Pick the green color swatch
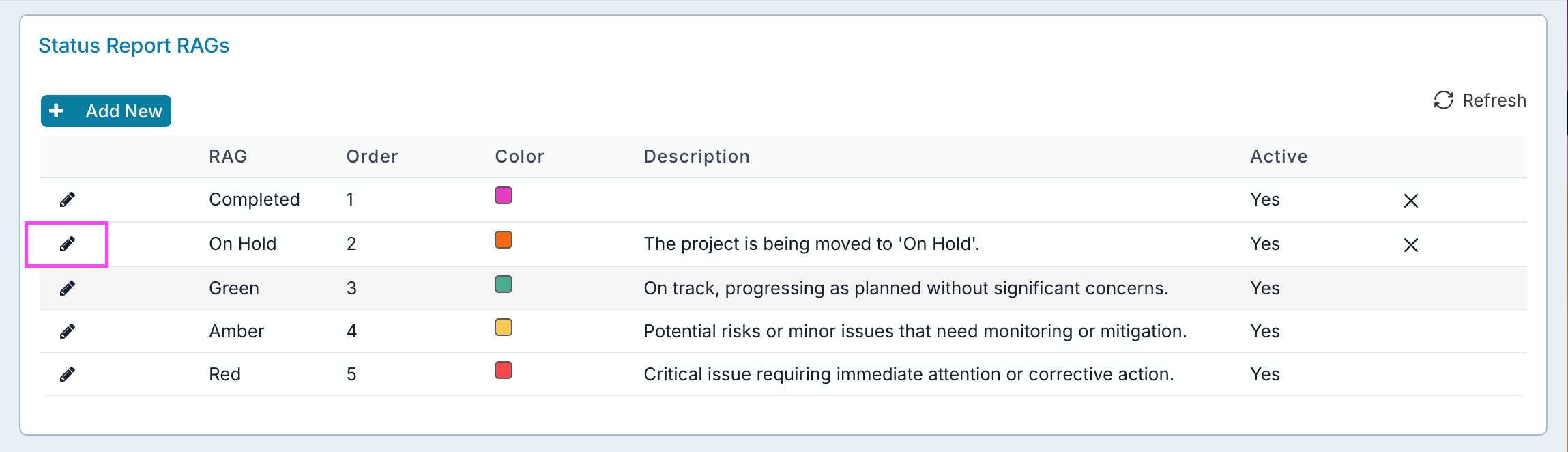This screenshot has width=1568, height=452. click(504, 284)
